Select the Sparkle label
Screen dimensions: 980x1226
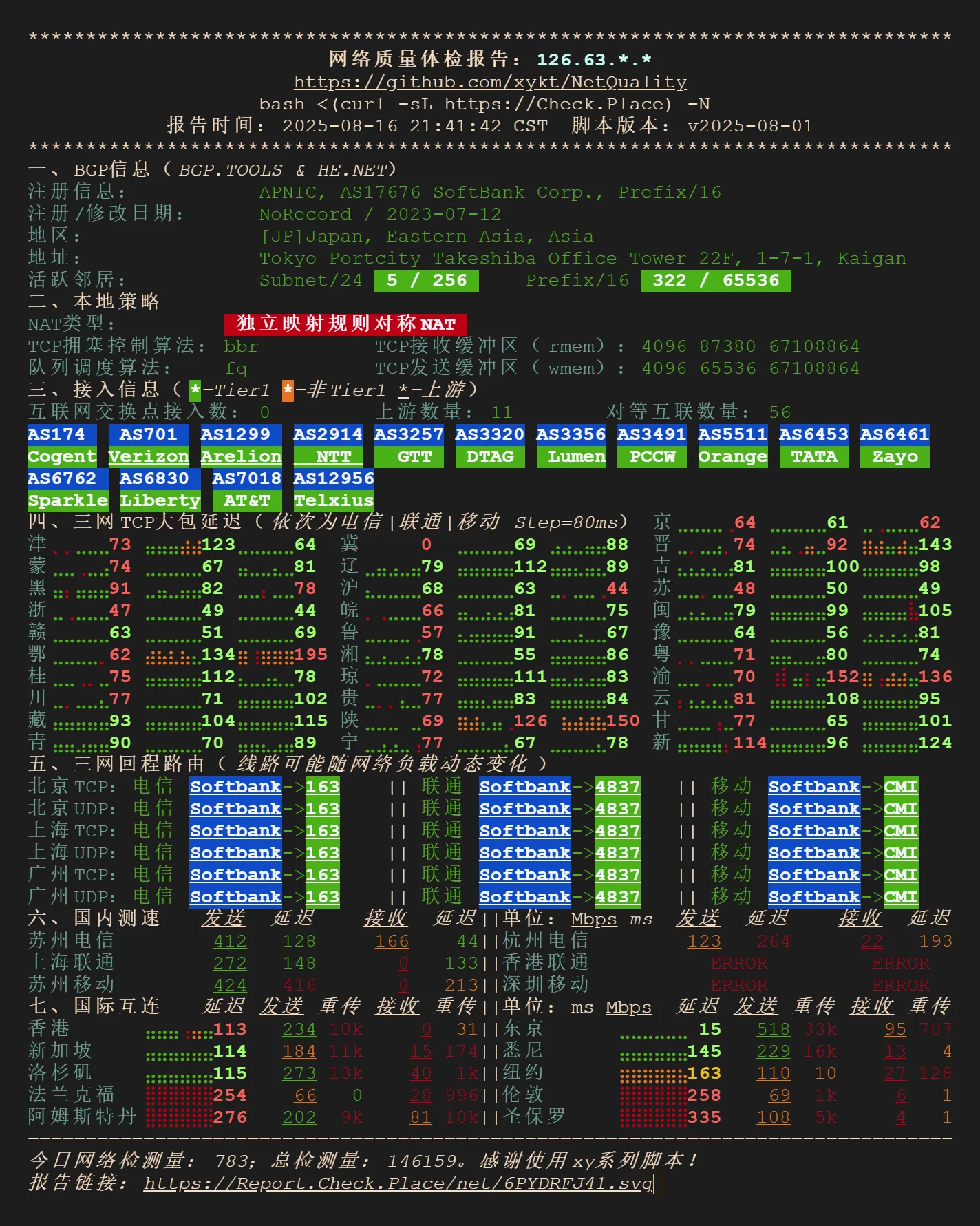[68, 500]
